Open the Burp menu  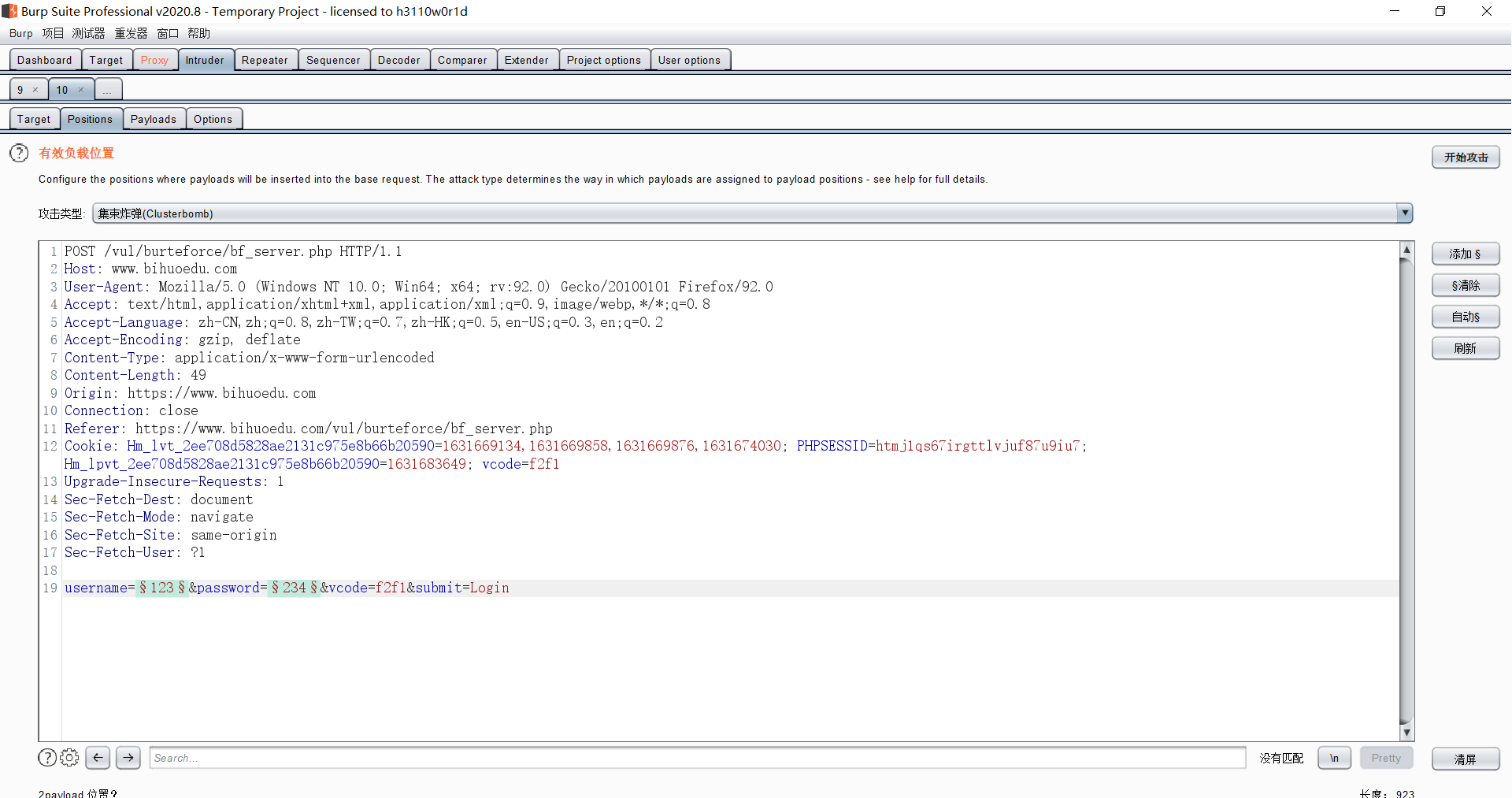click(x=20, y=33)
